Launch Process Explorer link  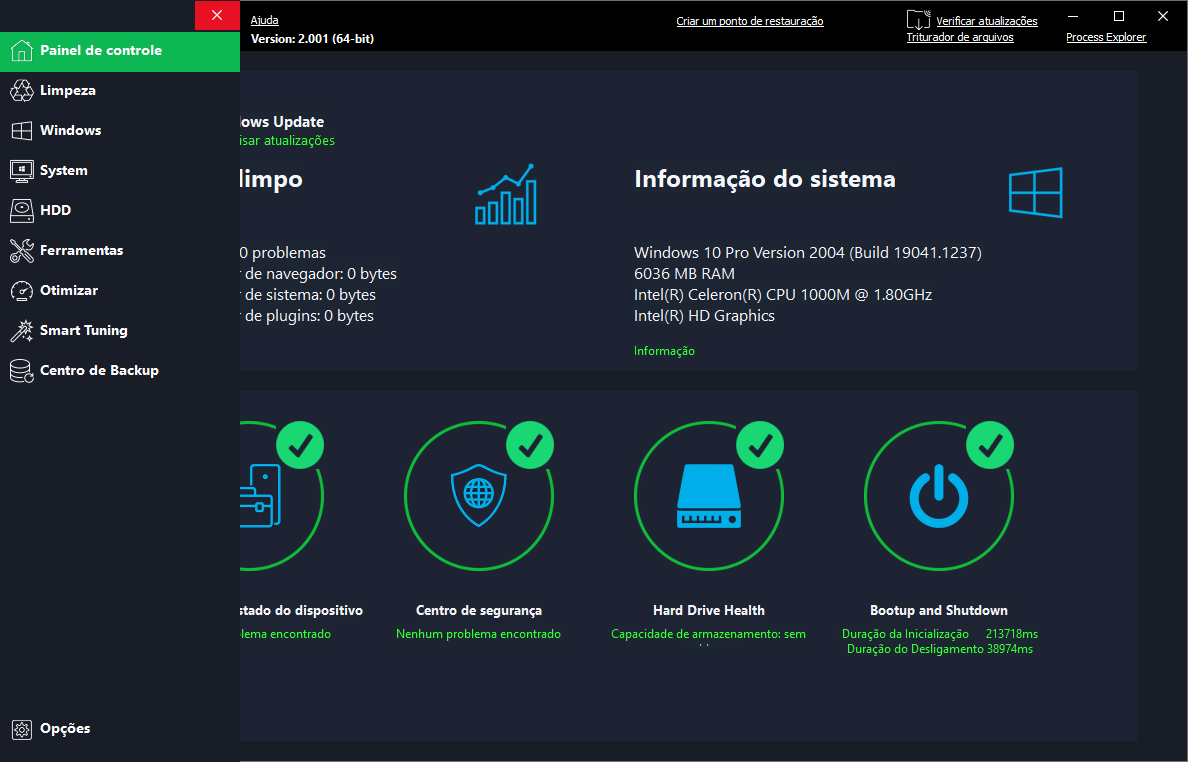pyautogui.click(x=1106, y=37)
